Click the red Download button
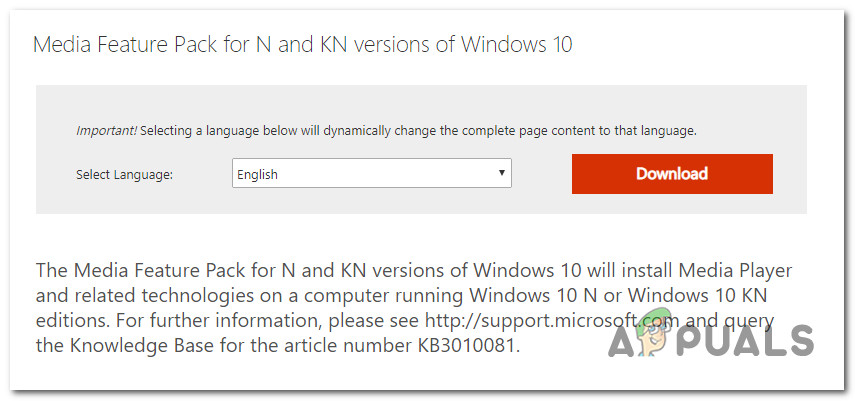 pyautogui.click(x=672, y=174)
